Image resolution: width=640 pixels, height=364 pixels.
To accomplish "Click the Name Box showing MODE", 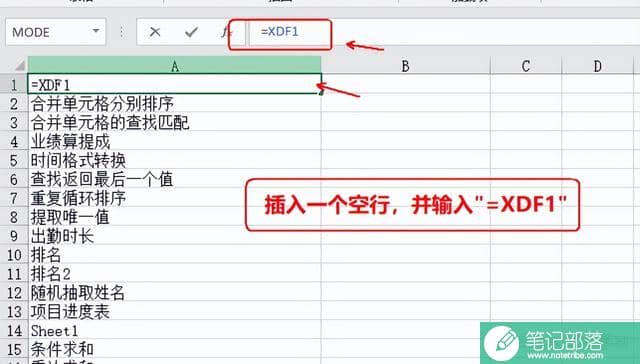I will pos(56,32).
